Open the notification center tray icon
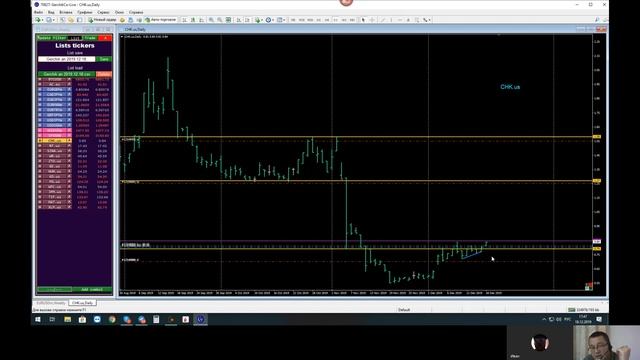 (x=599, y=319)
